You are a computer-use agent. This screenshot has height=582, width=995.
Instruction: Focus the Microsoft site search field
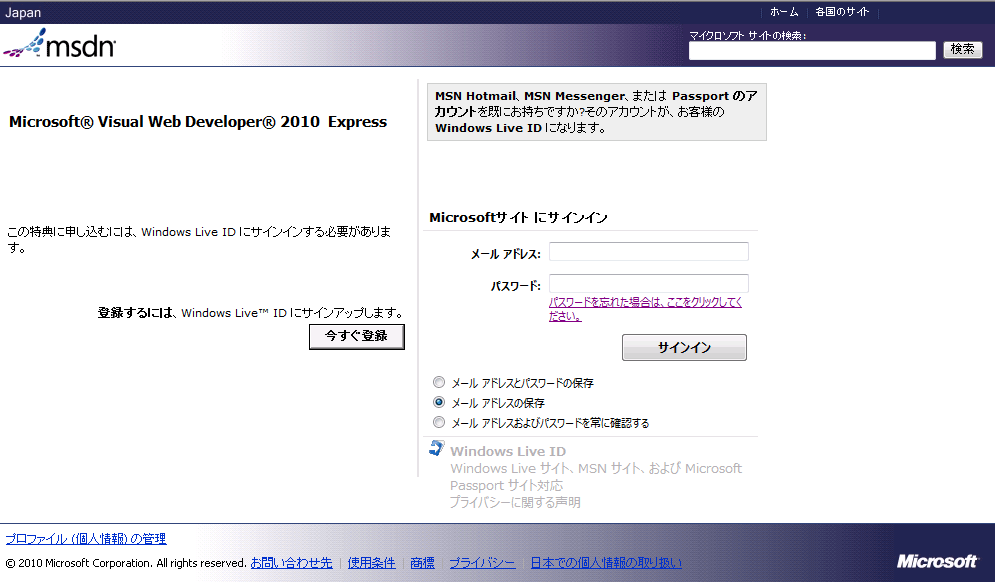tap(812, 50)
